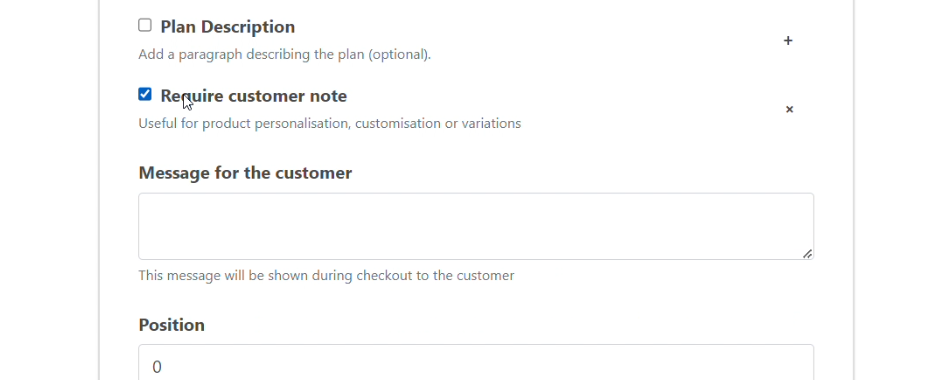The image size is (944, 380).
Task: Click the word 'note' in Require customer note
Action: (327, 96)
